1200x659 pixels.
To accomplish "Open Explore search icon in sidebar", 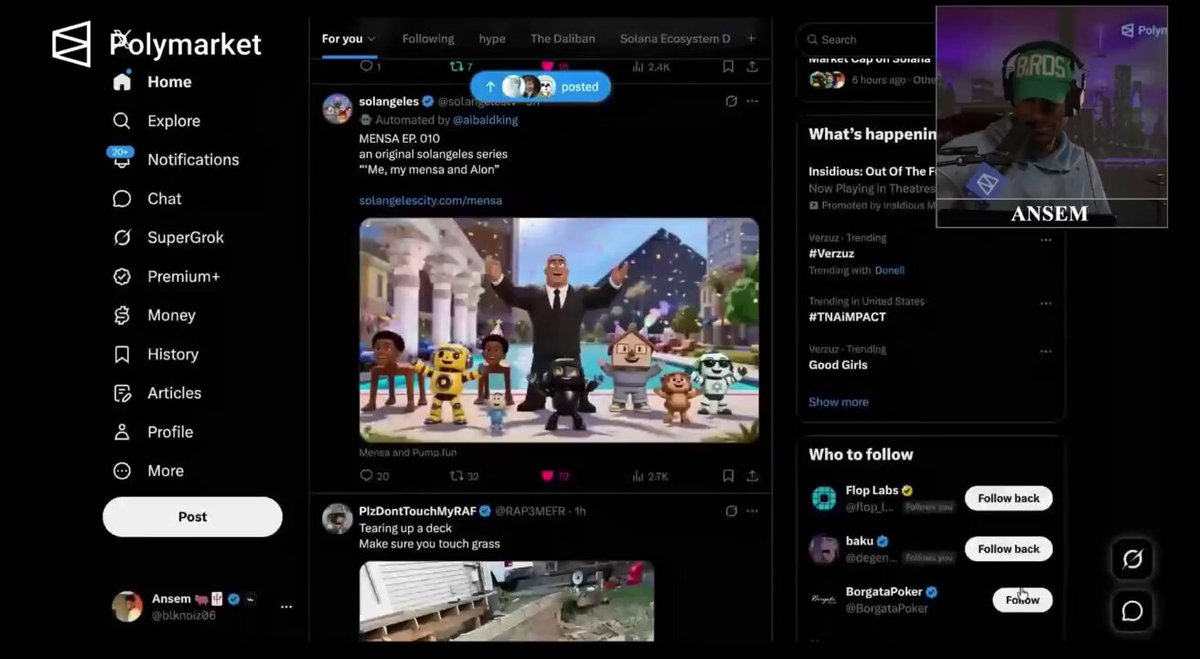I will point(122,121).
